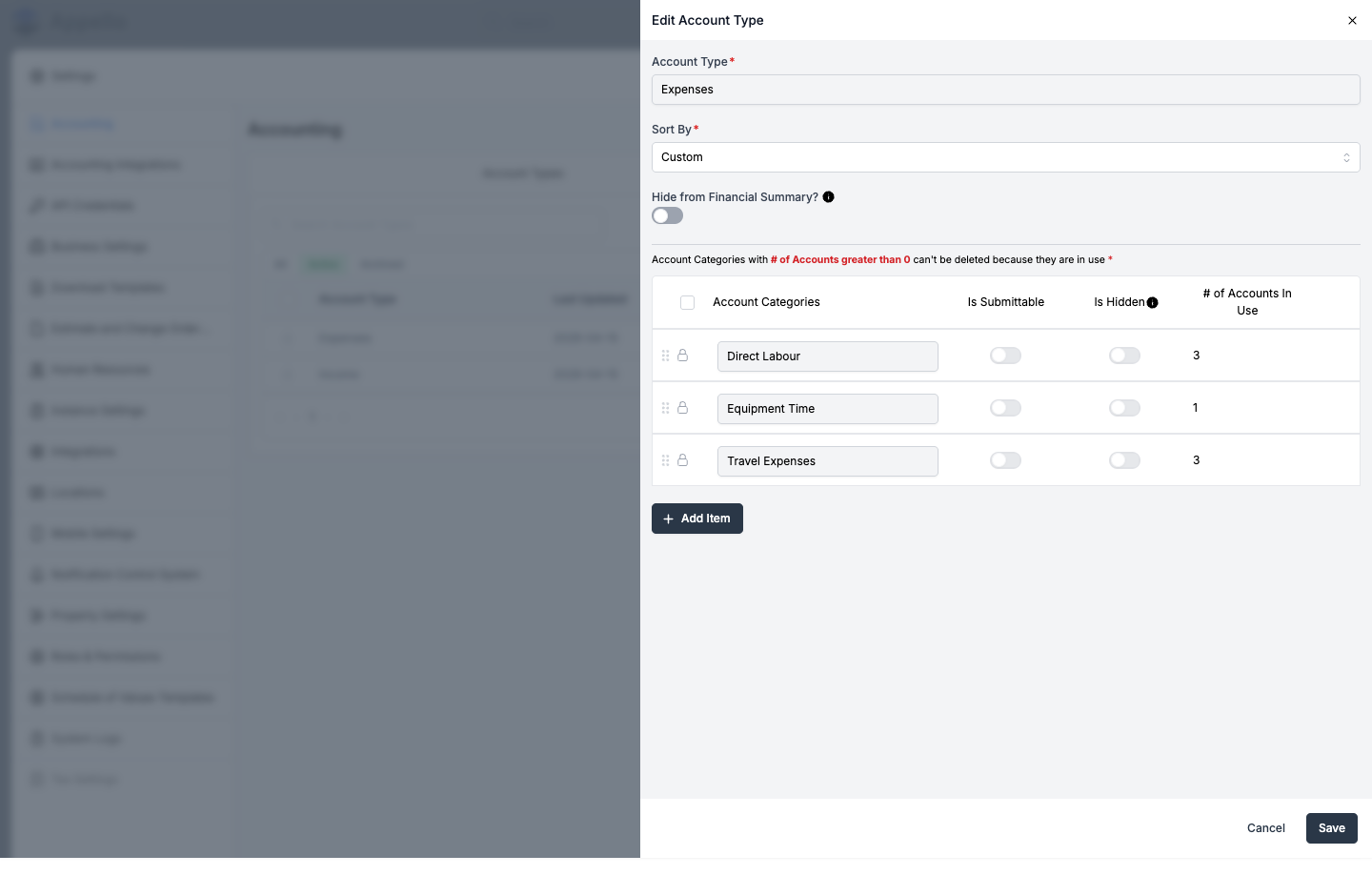Click the '# of Accounts In Use' column header
This screenshot has height=875, width=1372.
tap(1247, 302)
